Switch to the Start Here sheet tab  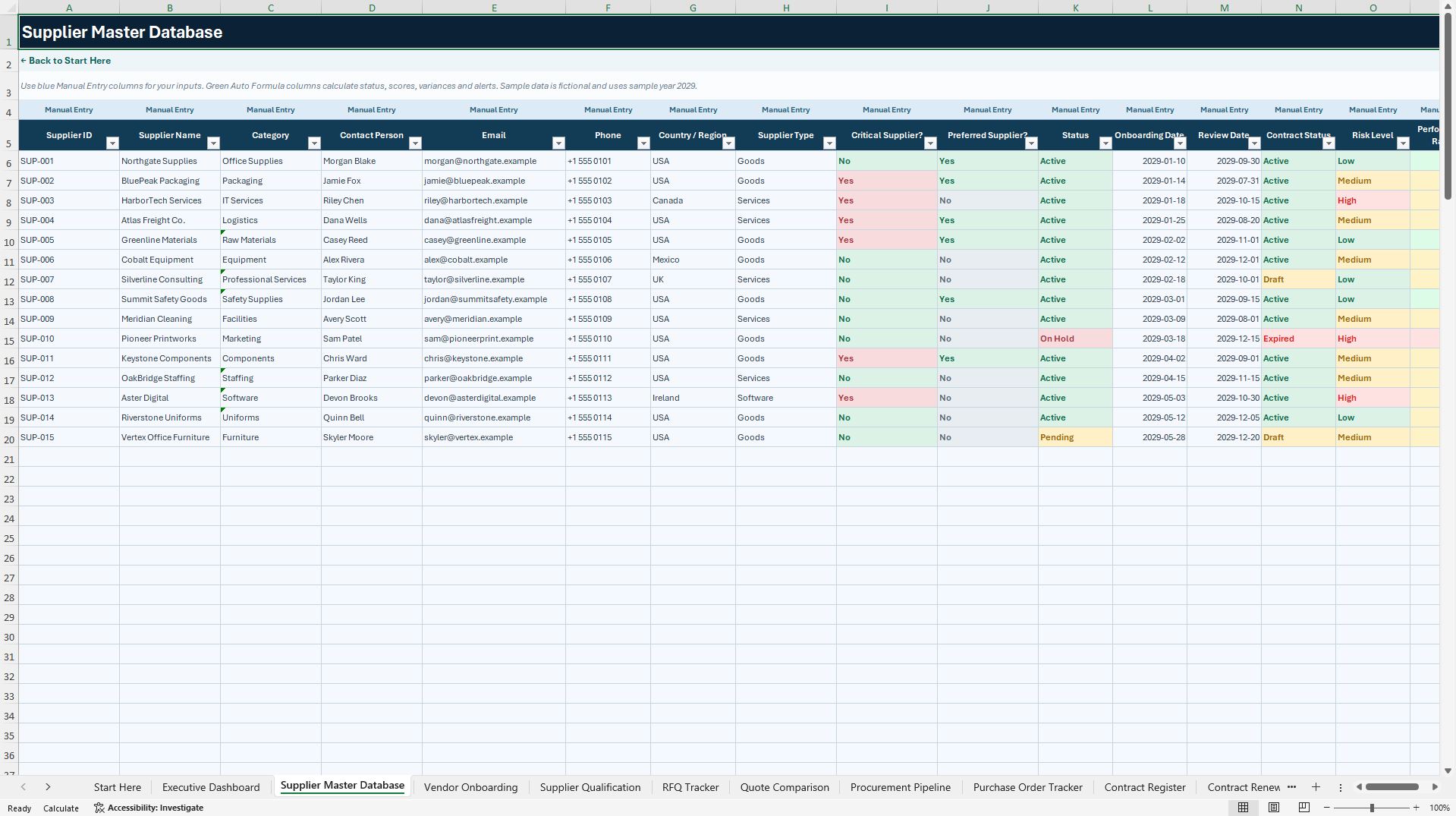point(118,787)
